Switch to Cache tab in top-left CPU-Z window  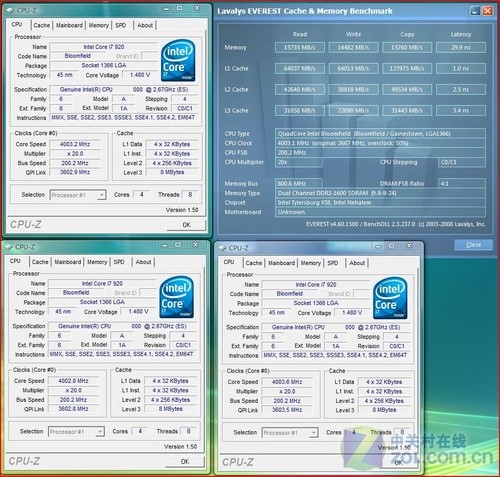coord(42,25)
